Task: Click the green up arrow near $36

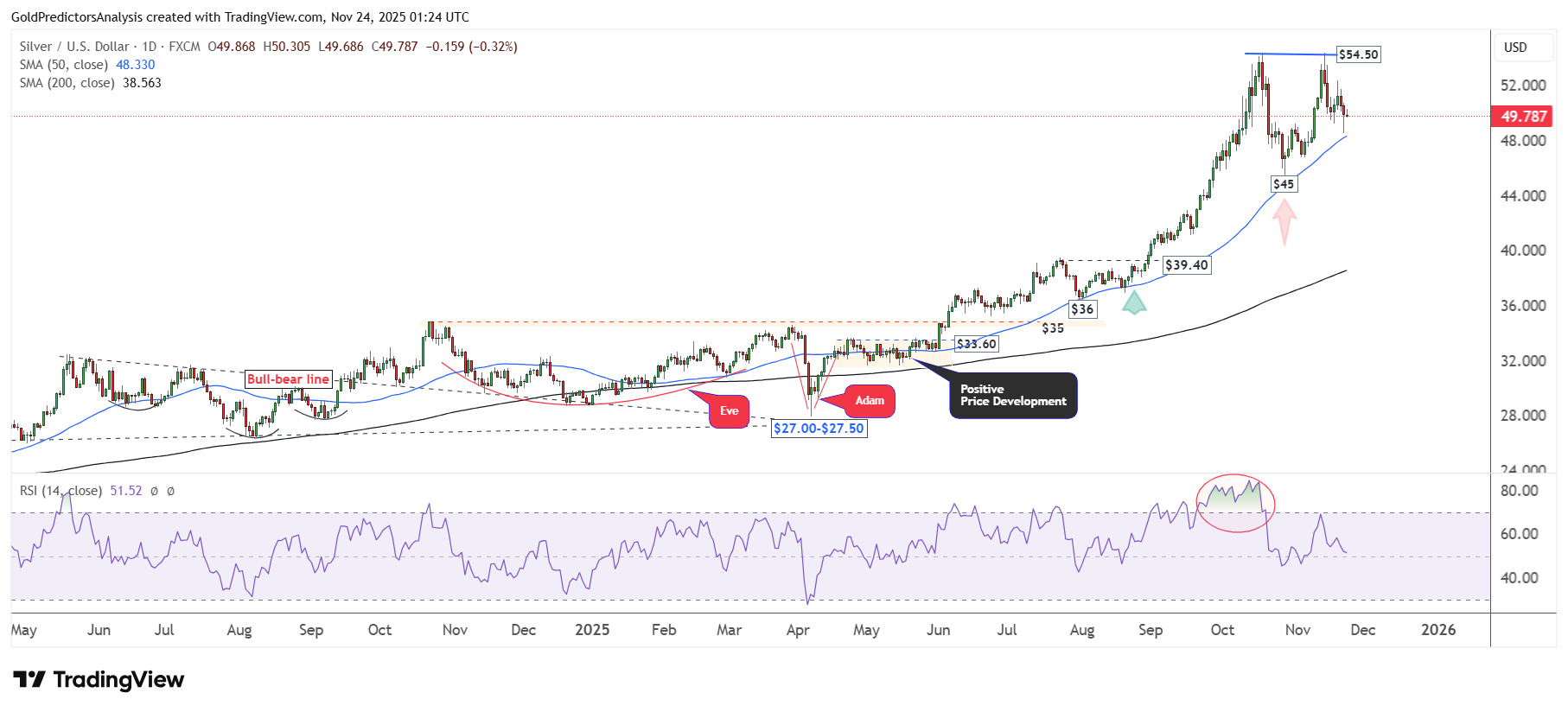Action: pyautogui.click(x=1134, y=302)
